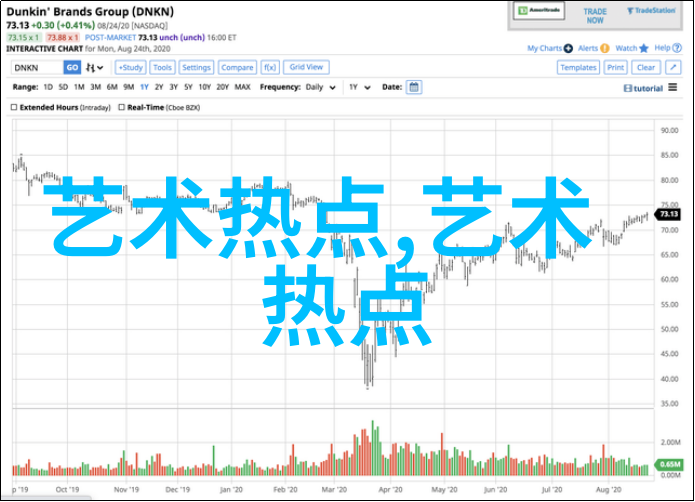
Task: Click the 0.65M volume marker
Action: (669, 464)
